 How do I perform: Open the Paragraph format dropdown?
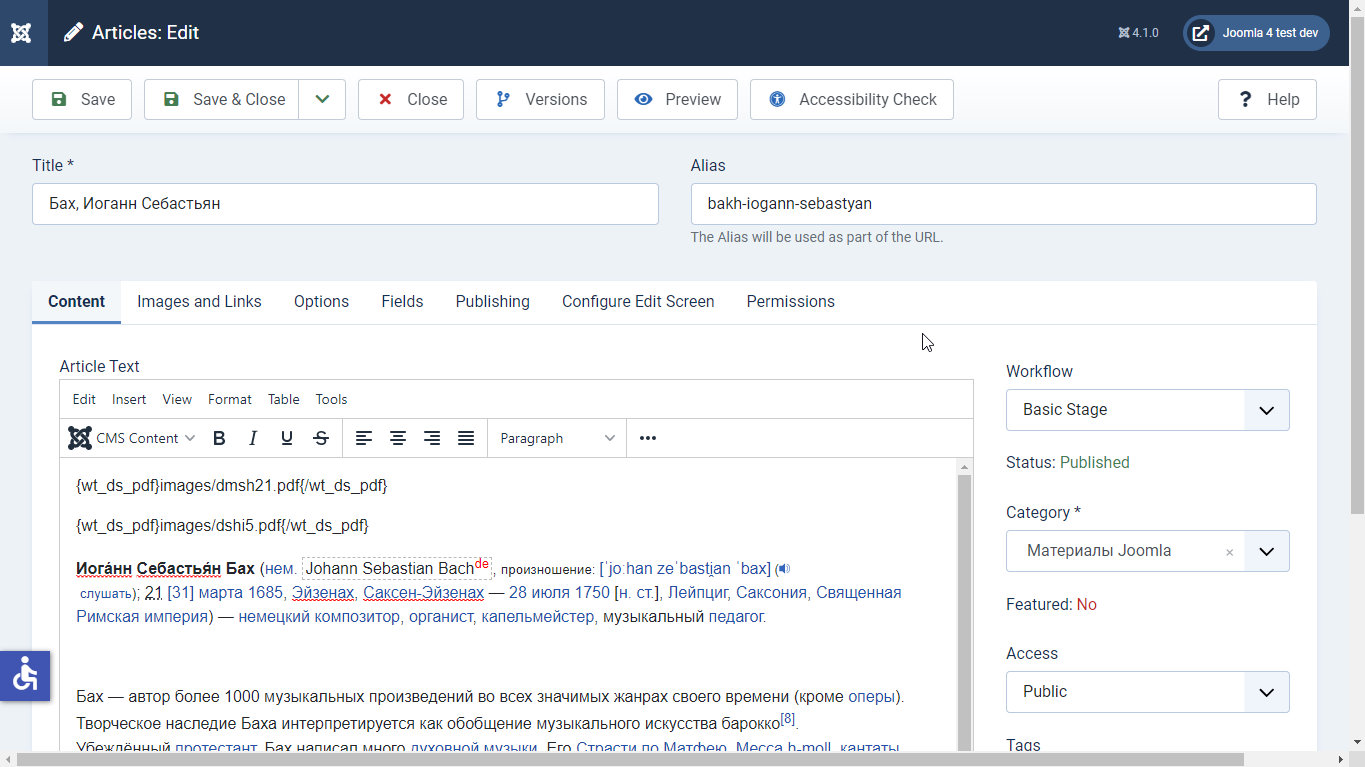click(557, 438)
